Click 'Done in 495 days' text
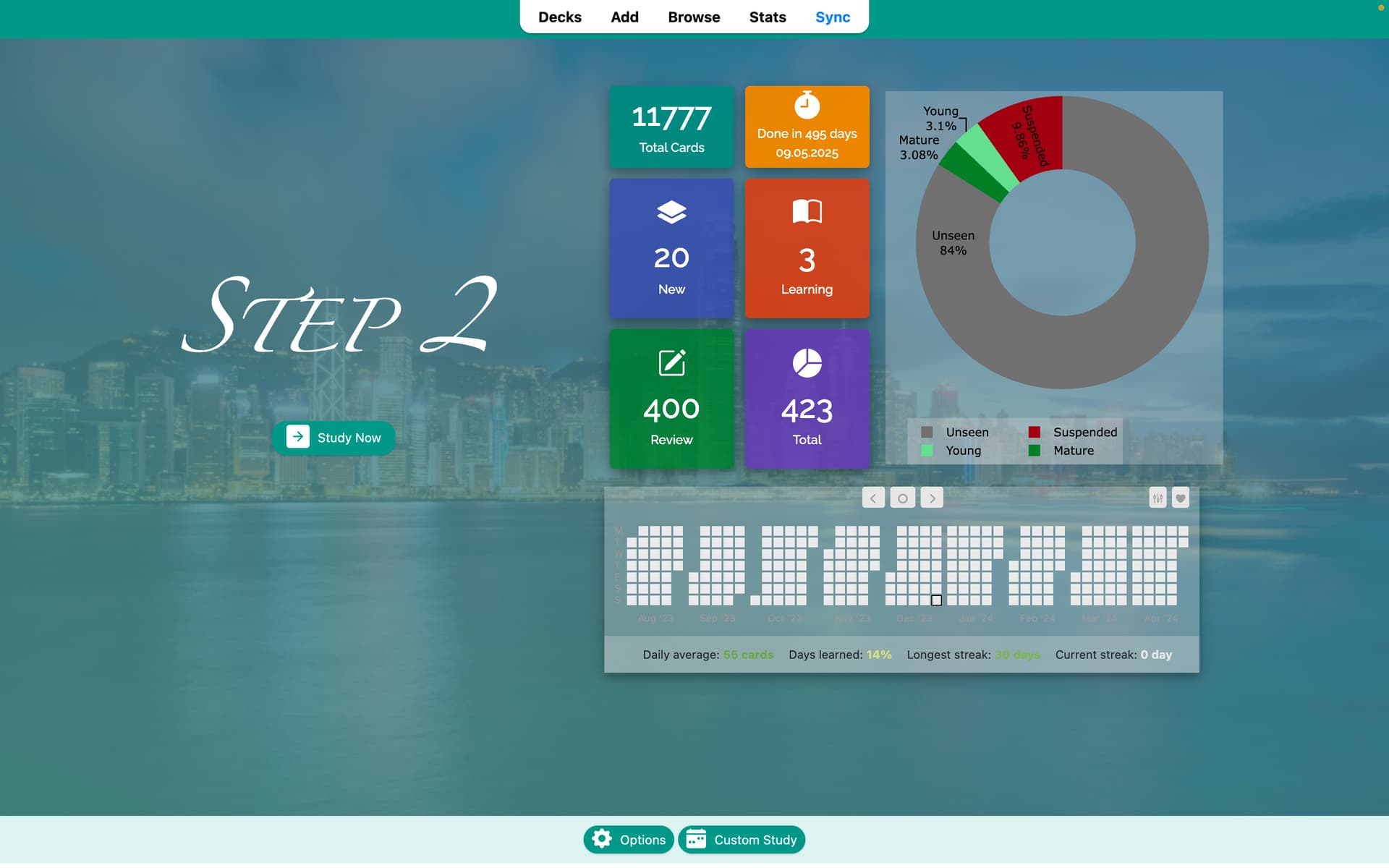The image size is (1389, 868). [x=807, y=134]
